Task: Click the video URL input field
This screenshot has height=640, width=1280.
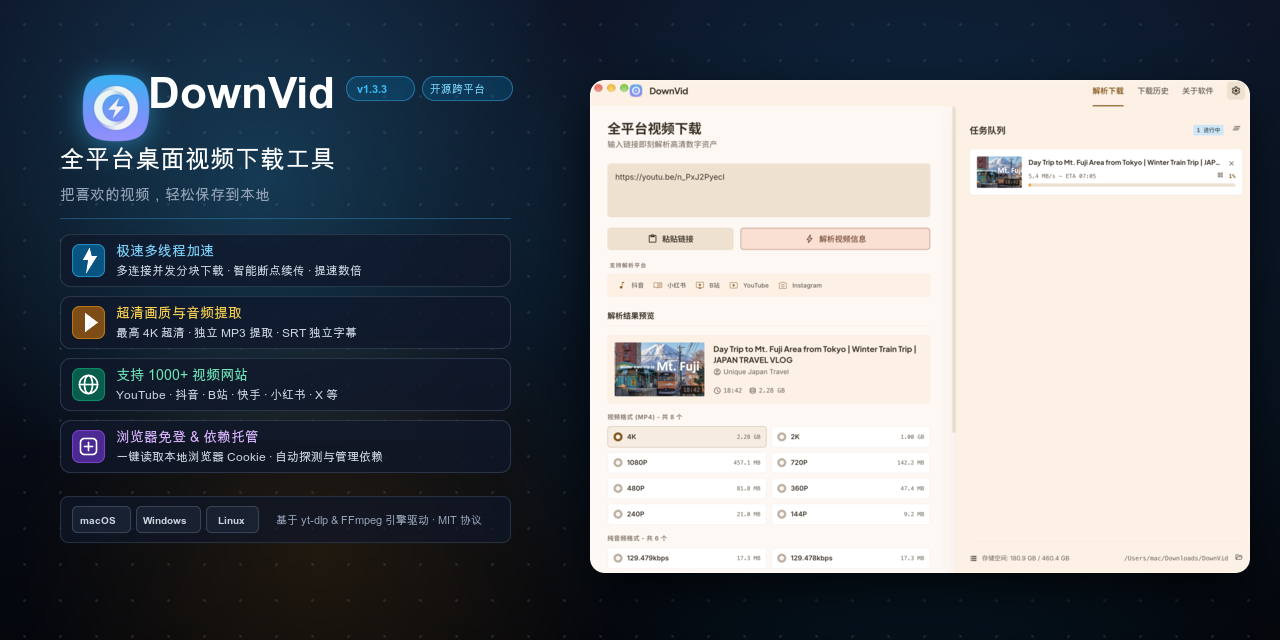Action: click(769, 190)
